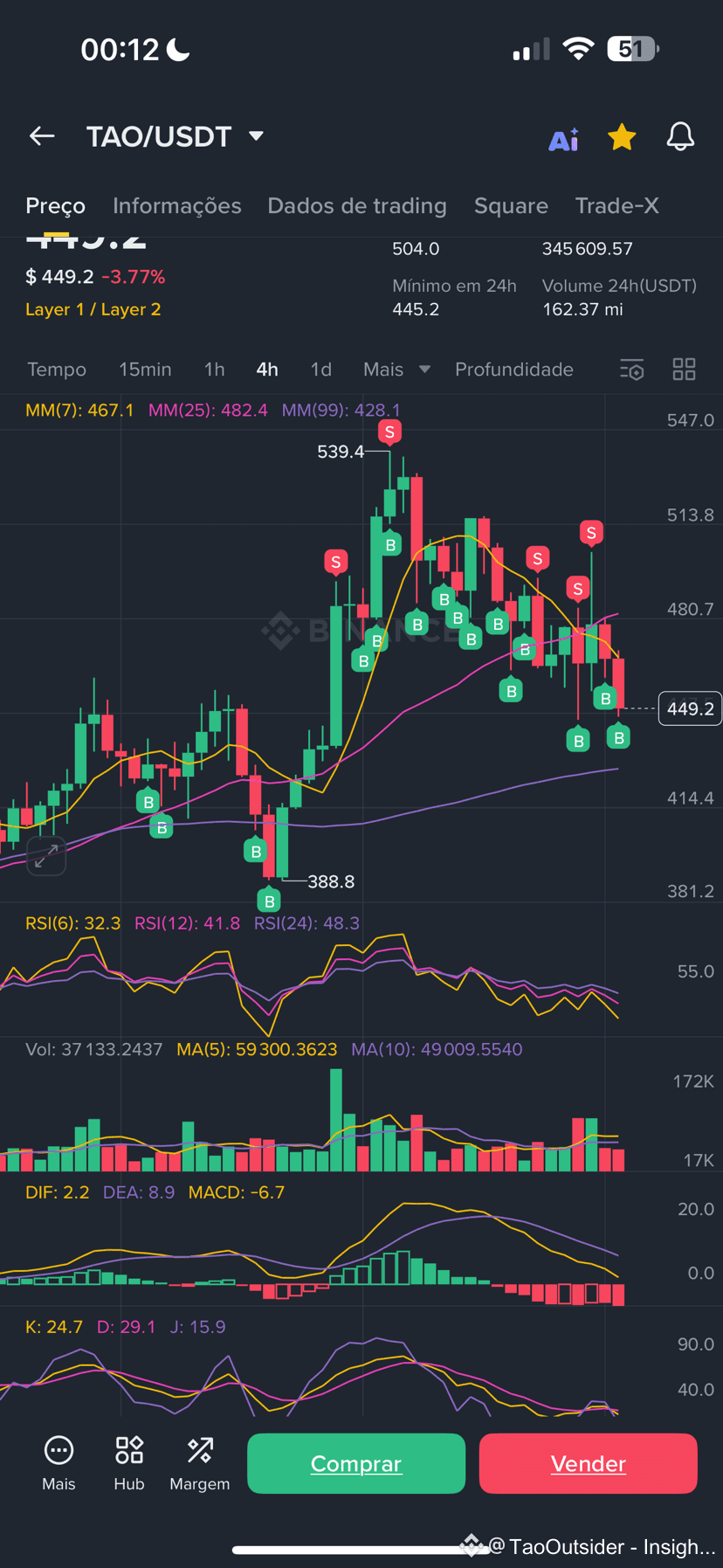Tap the RSI(24): 48.3 label
This screenshot has height=1568, width=723.
306,922
